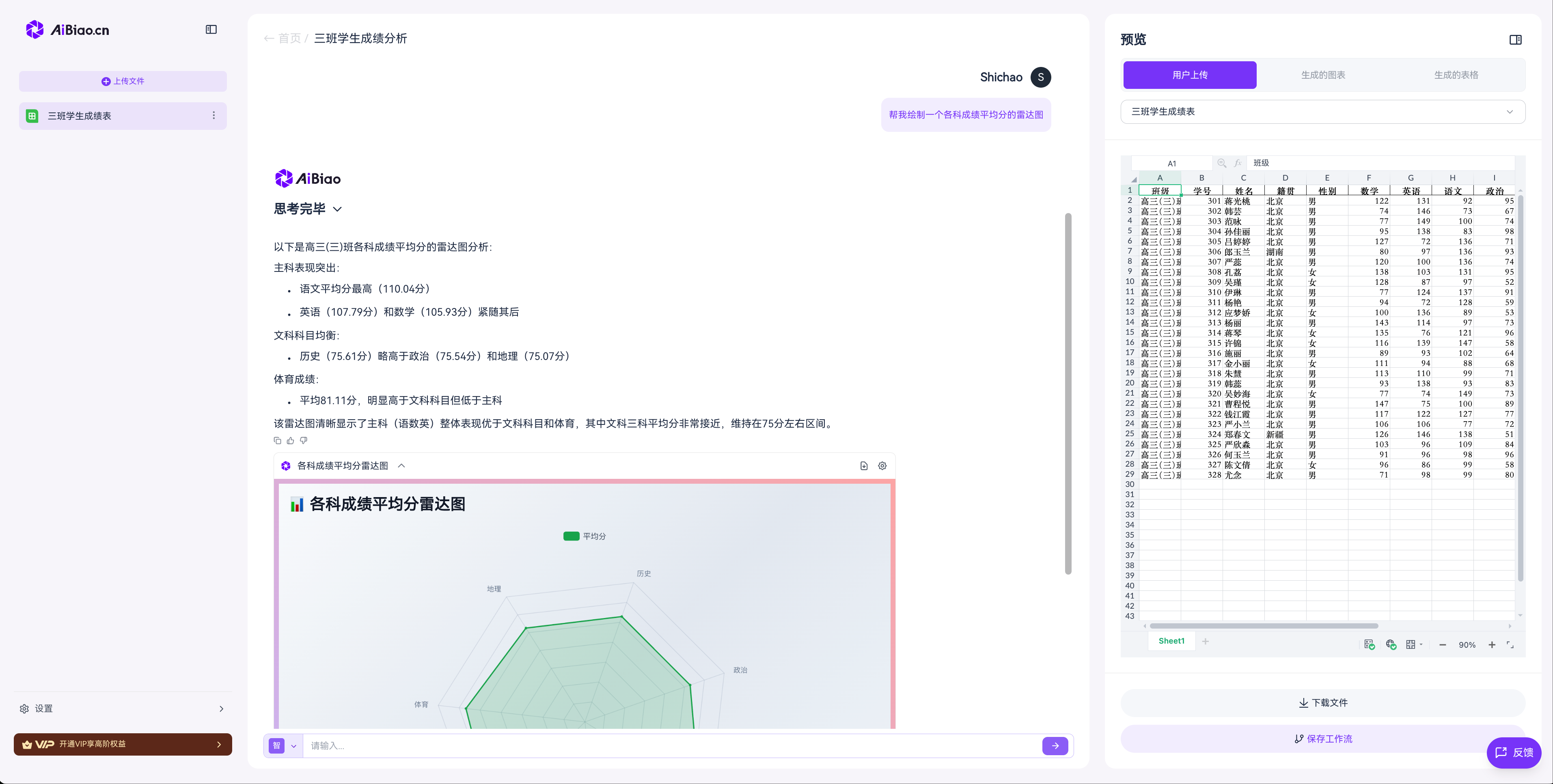Click the 新疆 cell in 籍贯 column
Viewport: 1553px width, 784px height.
pos(1286,435)
